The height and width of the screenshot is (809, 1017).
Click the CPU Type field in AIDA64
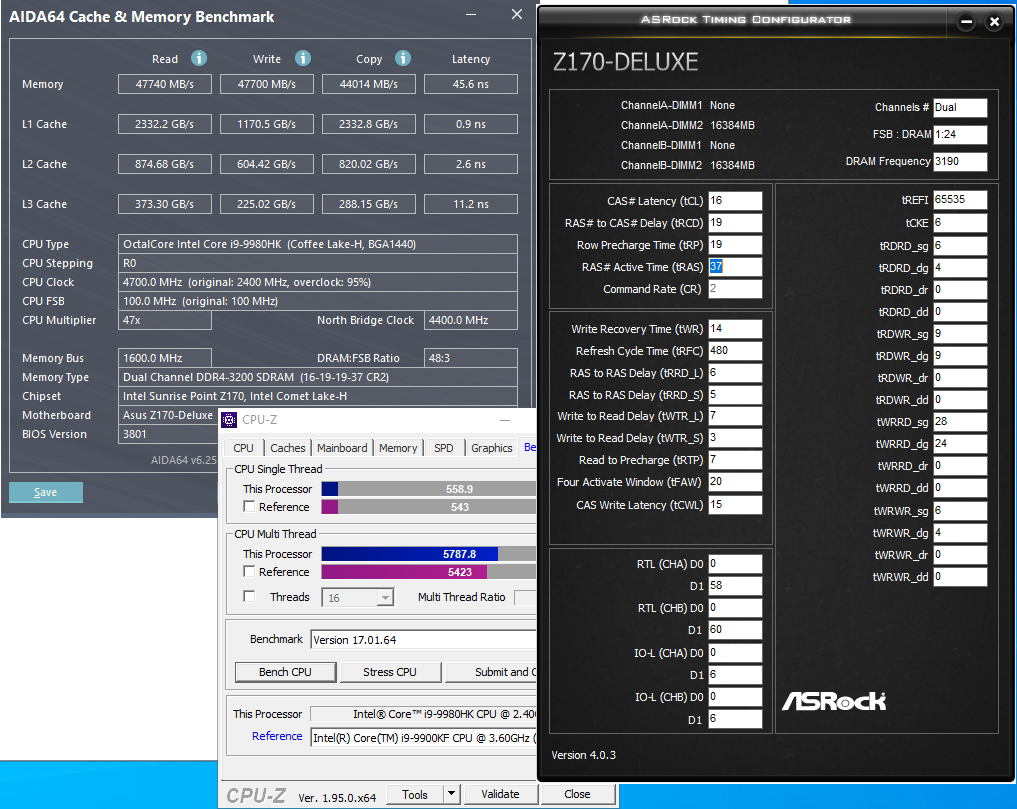coord(318,244)
